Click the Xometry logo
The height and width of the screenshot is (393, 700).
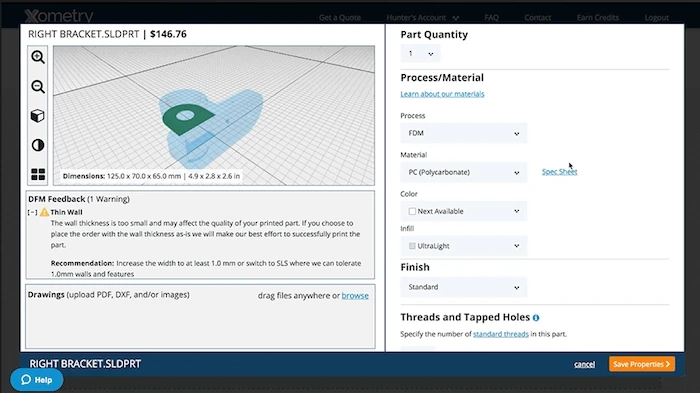(58, 16)
